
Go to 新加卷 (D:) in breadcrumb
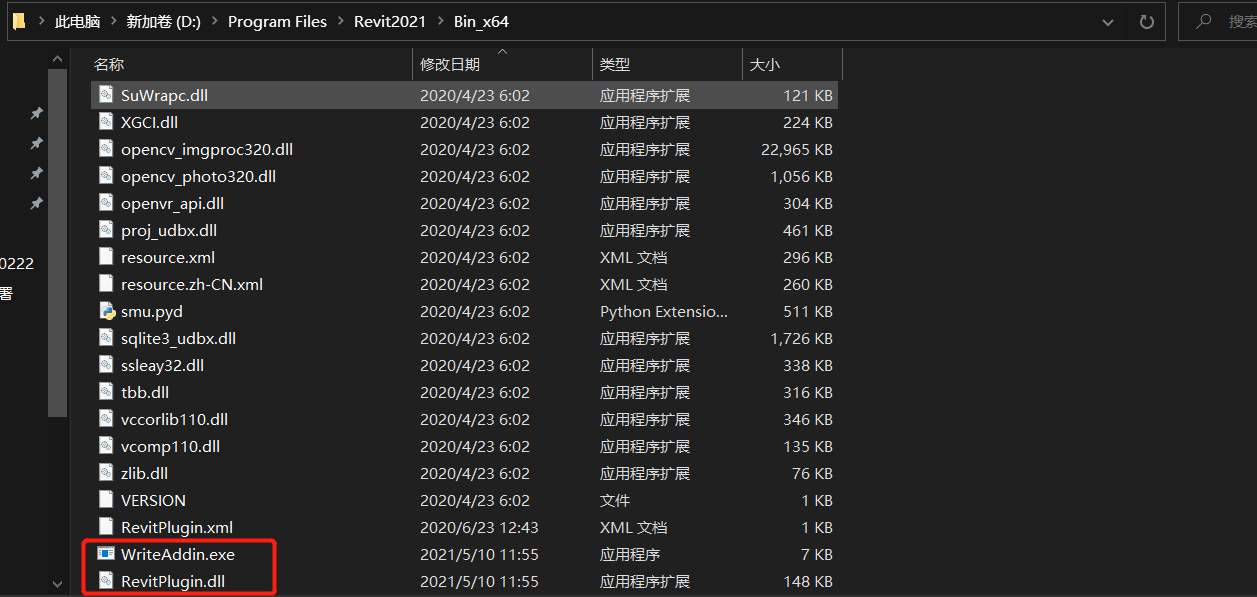(x=164, y=22)
